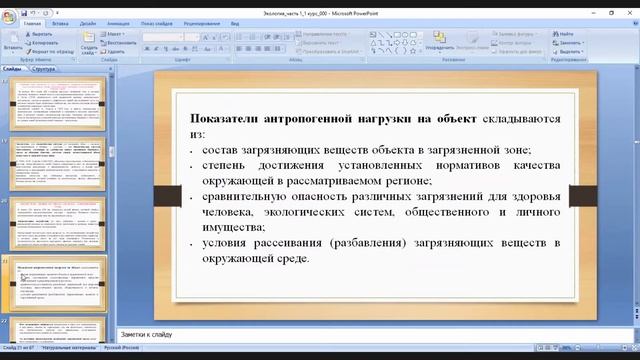Align text right in paragraph group

pos(258,49)
